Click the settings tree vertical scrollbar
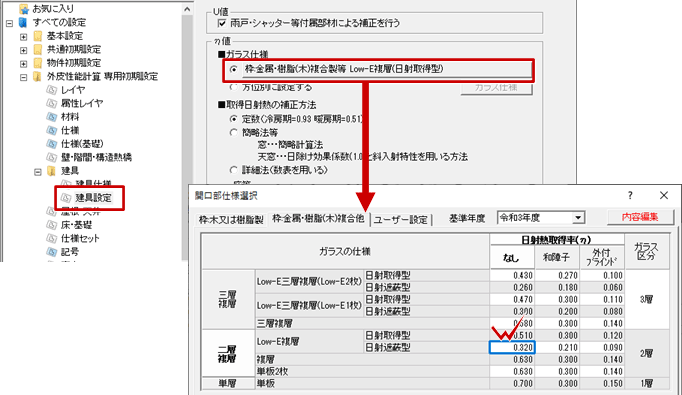This screenshot has width=682, height=395. click(187, 131)
